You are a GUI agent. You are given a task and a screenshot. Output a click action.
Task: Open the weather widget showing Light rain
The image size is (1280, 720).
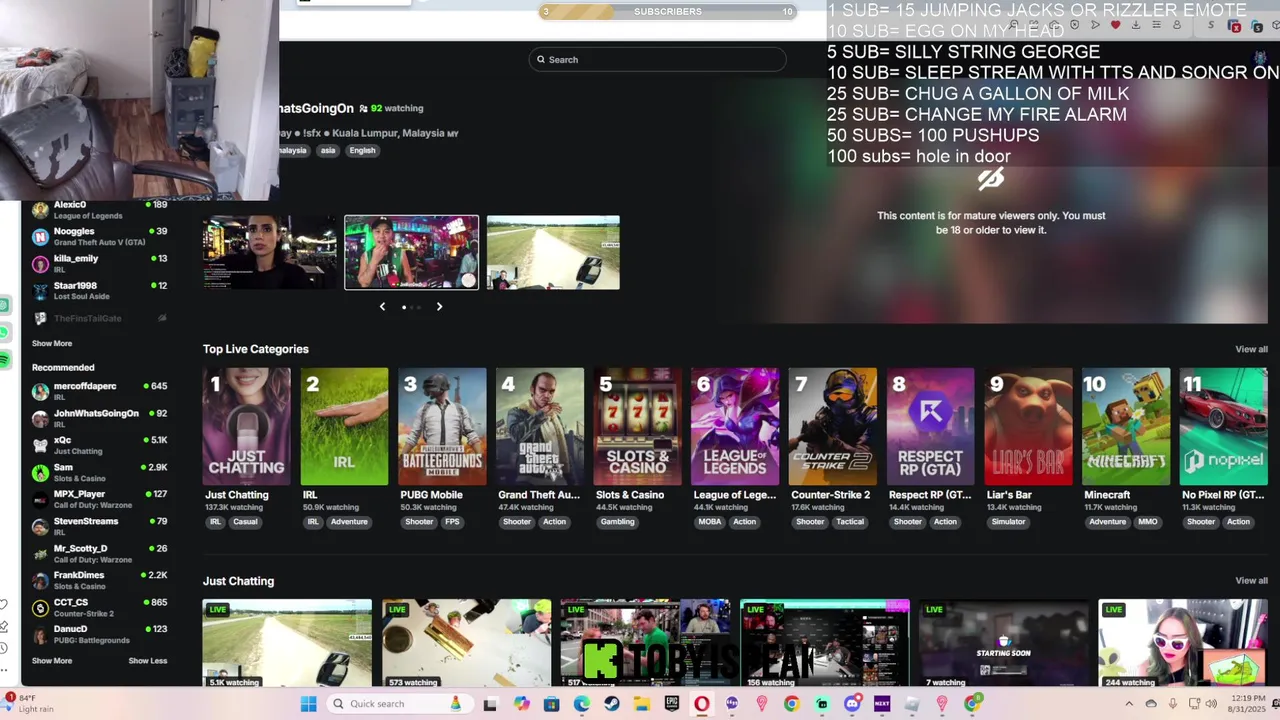(29, 704)
